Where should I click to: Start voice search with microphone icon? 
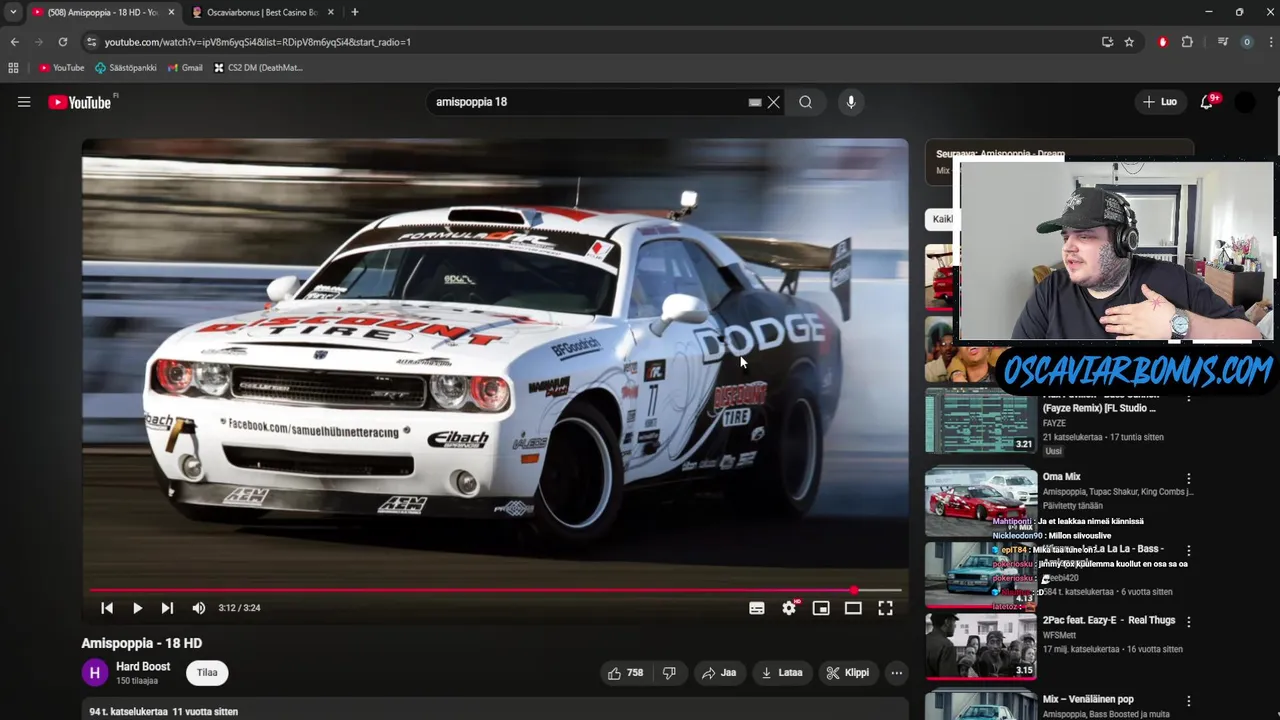(x=851, y=102)
